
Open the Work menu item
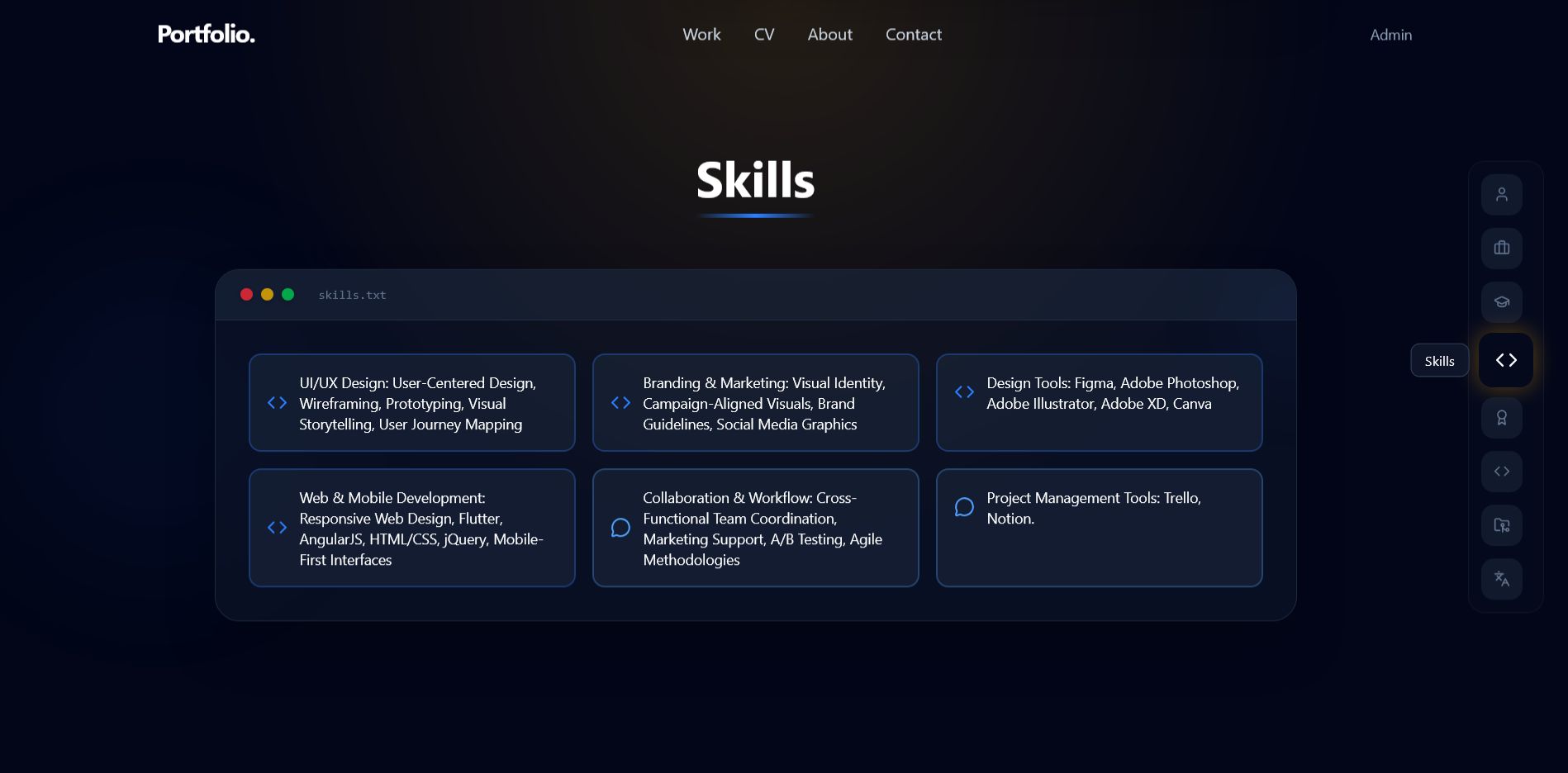(701, 35)
